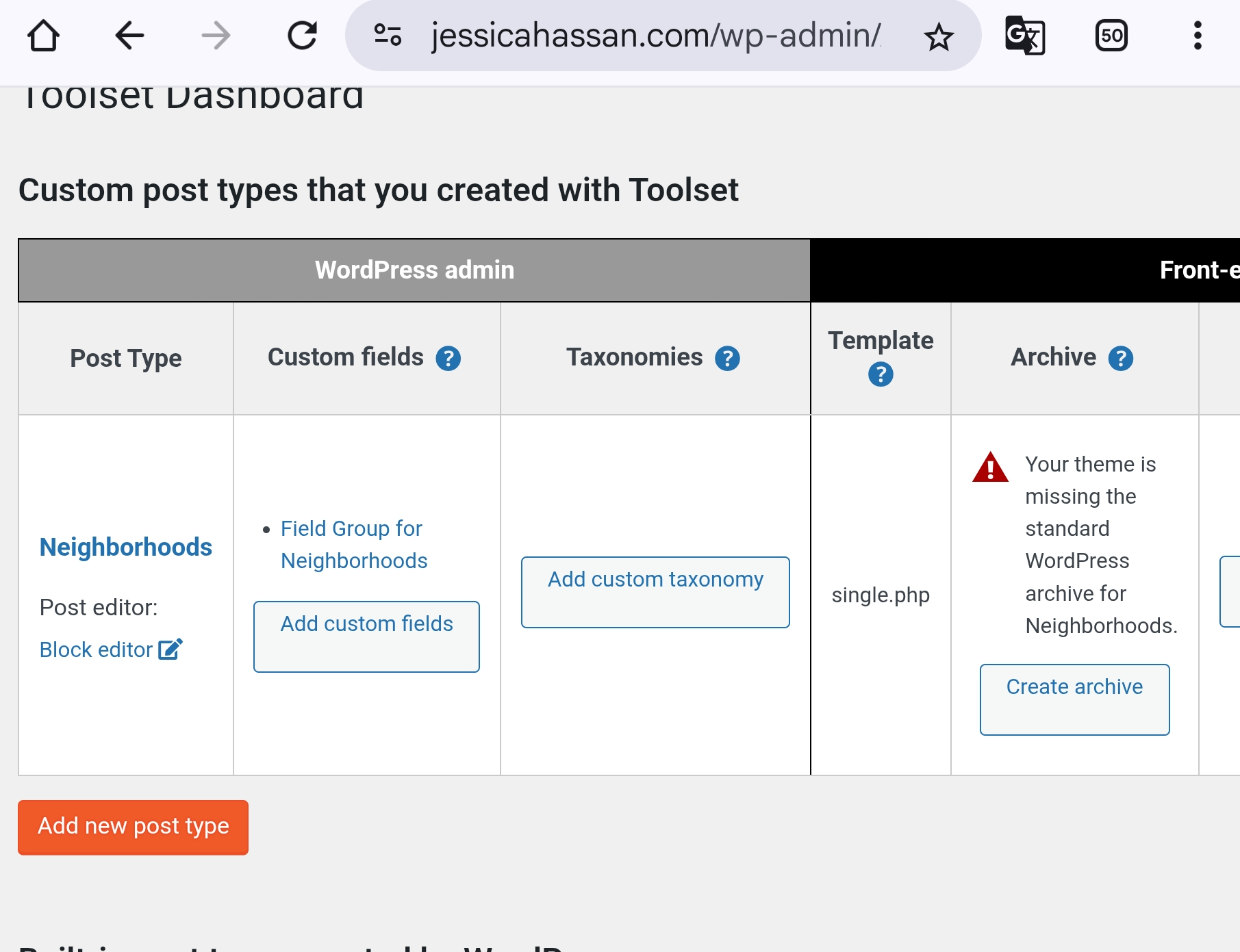Click the Template column header text
This screenshot has width=1240, height=952.
point(881,341)
